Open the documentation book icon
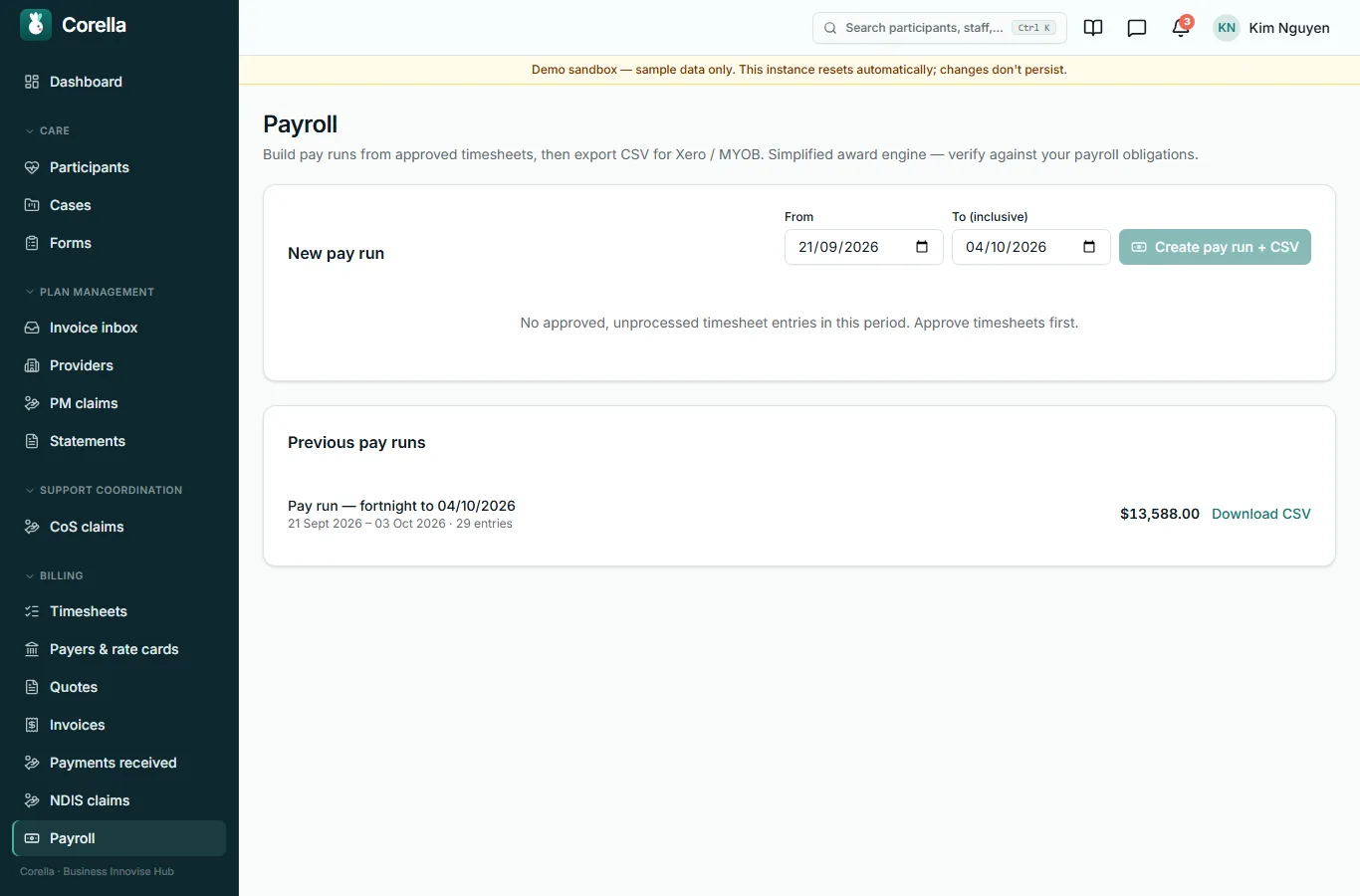Image resolution: width=1360 pixels, height=896 pixels. click(x=1093, y=28)
